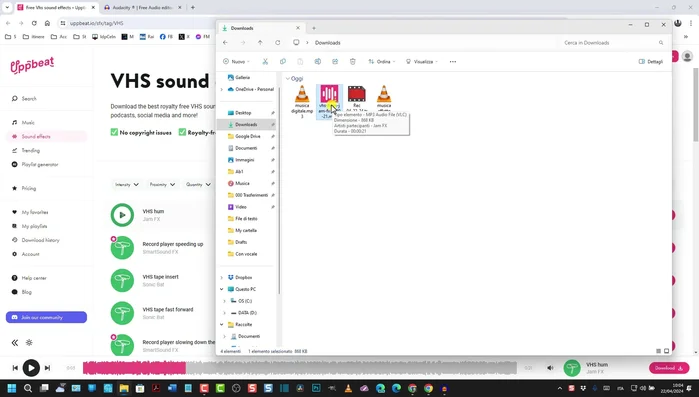This screenshot has width=699, height=397.
Task: Click the volume speaker icon in player
Action: [550, 368]
